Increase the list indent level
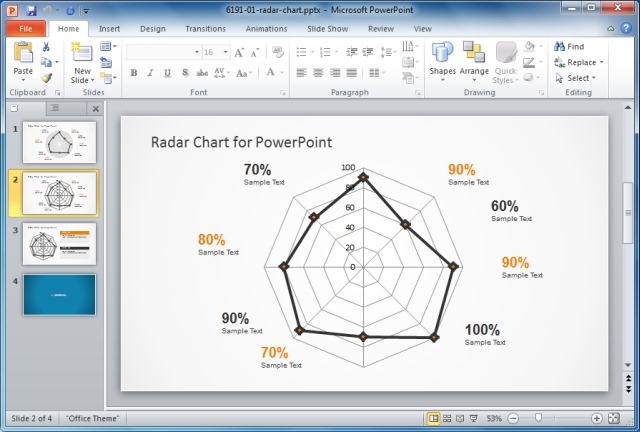 368,52
